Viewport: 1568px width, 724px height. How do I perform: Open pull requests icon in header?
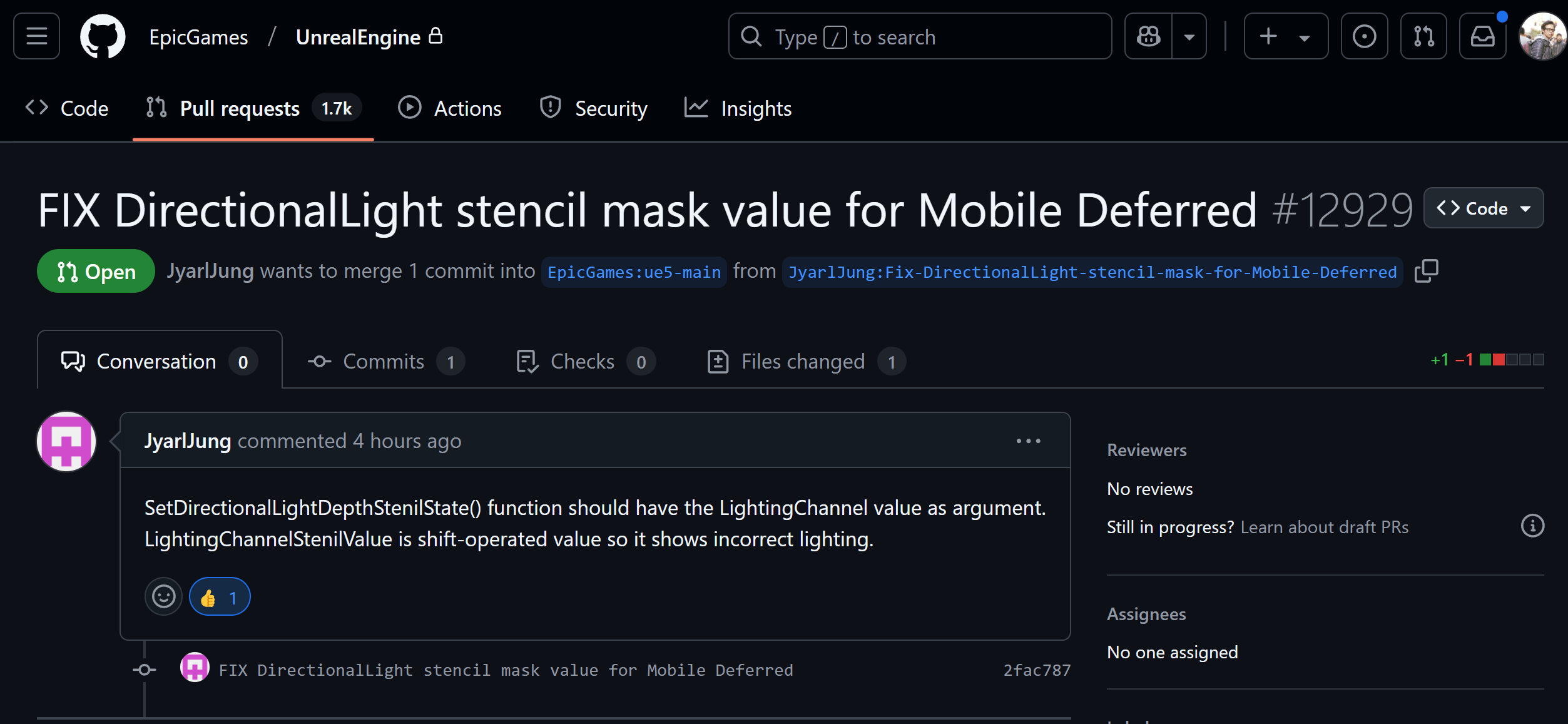tap(1423, 36)
